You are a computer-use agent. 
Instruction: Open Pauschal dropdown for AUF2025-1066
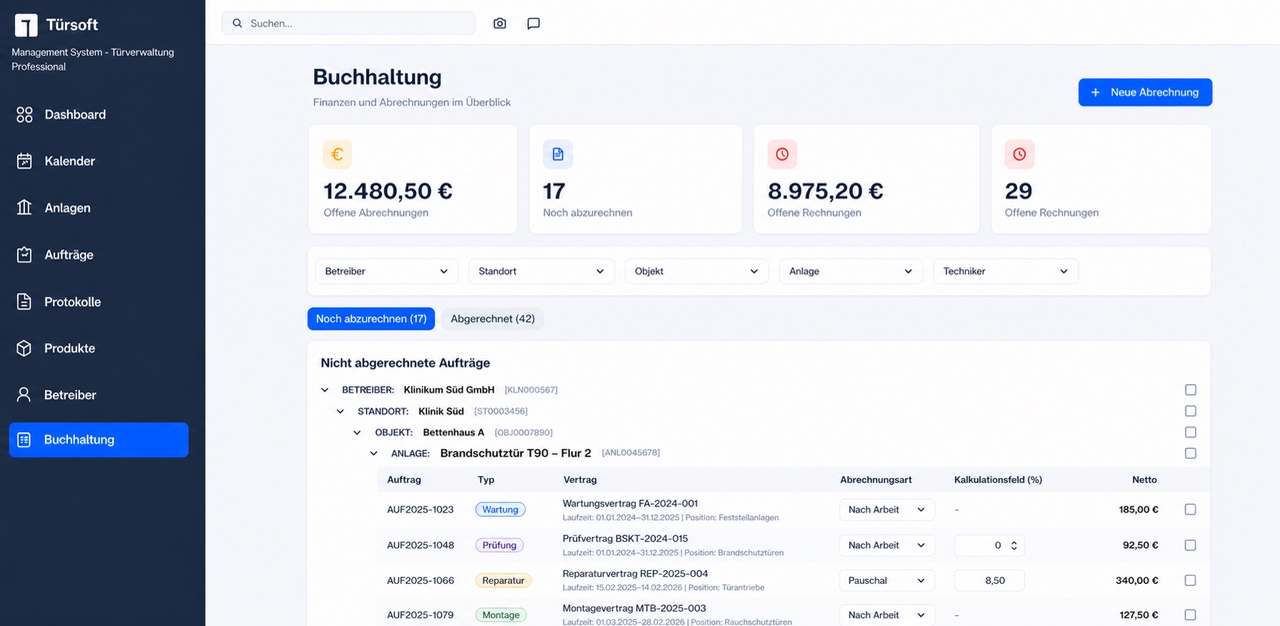(887, 580)
